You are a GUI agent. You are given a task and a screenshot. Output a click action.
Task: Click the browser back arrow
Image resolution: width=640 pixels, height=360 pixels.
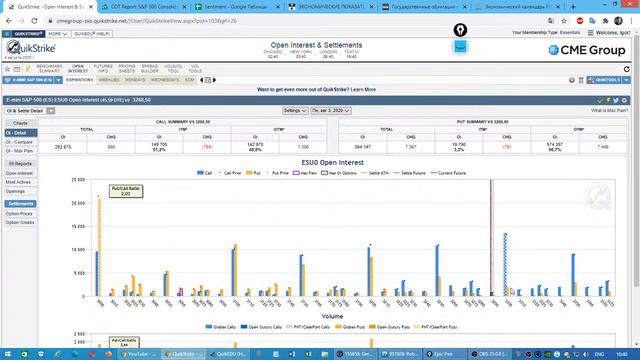9,21
